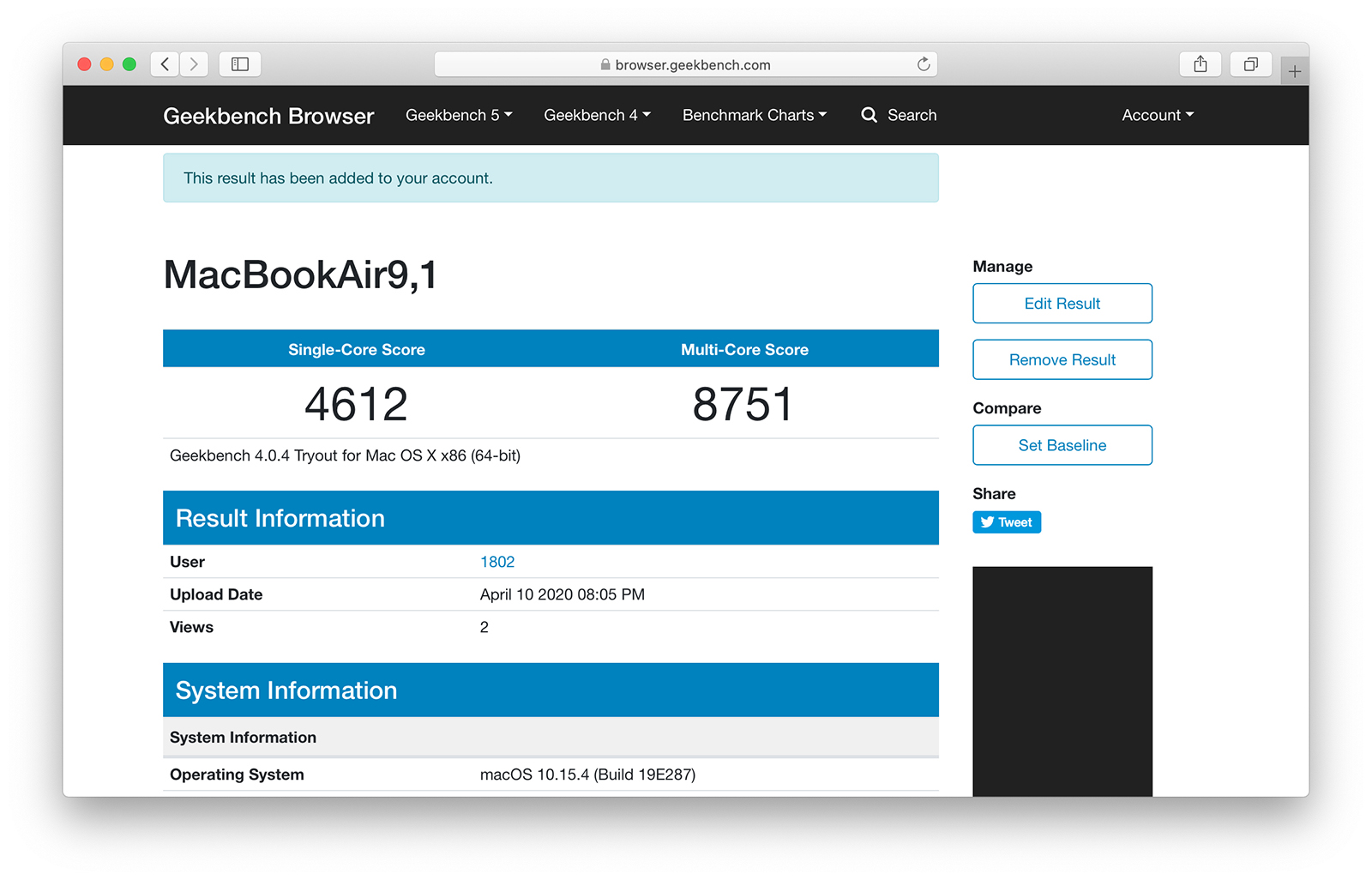Click the User row label
The image size is (1372, 880).
[187, 562]
